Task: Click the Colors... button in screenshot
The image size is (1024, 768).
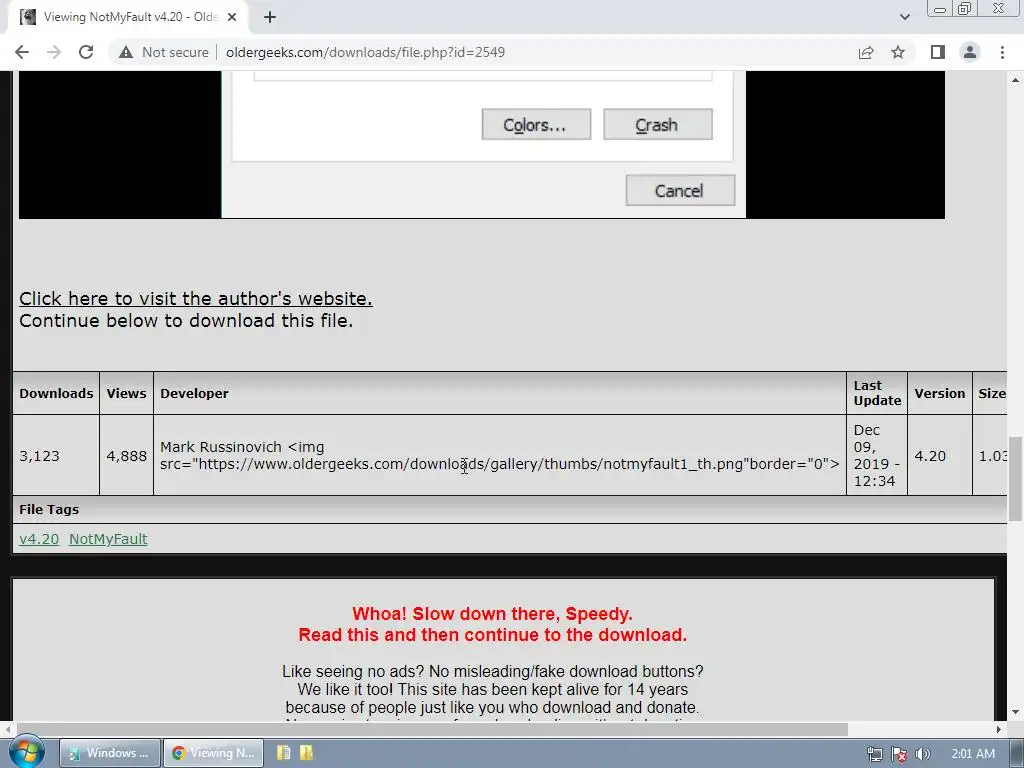Action: tap(536, 124)
